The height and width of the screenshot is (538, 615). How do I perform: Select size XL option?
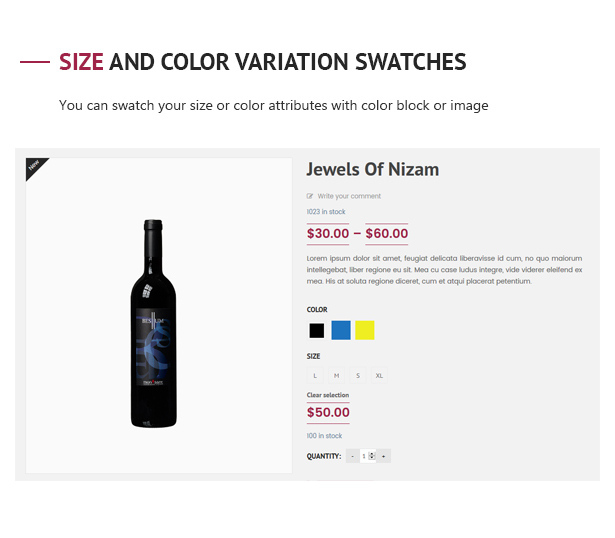379,375
